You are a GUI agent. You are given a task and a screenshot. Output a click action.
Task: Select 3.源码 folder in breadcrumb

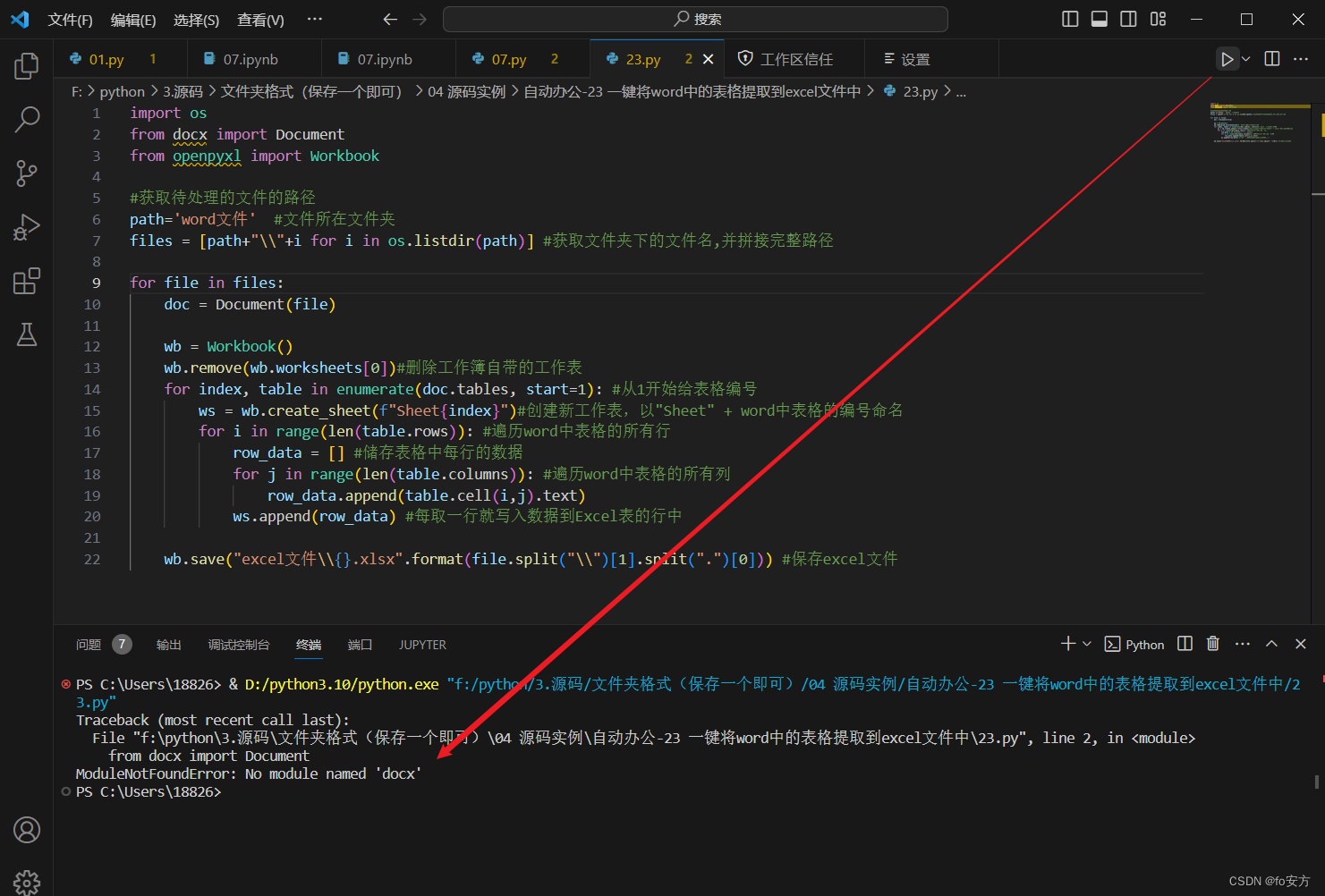pyautogui.click(x=183, y=91)
